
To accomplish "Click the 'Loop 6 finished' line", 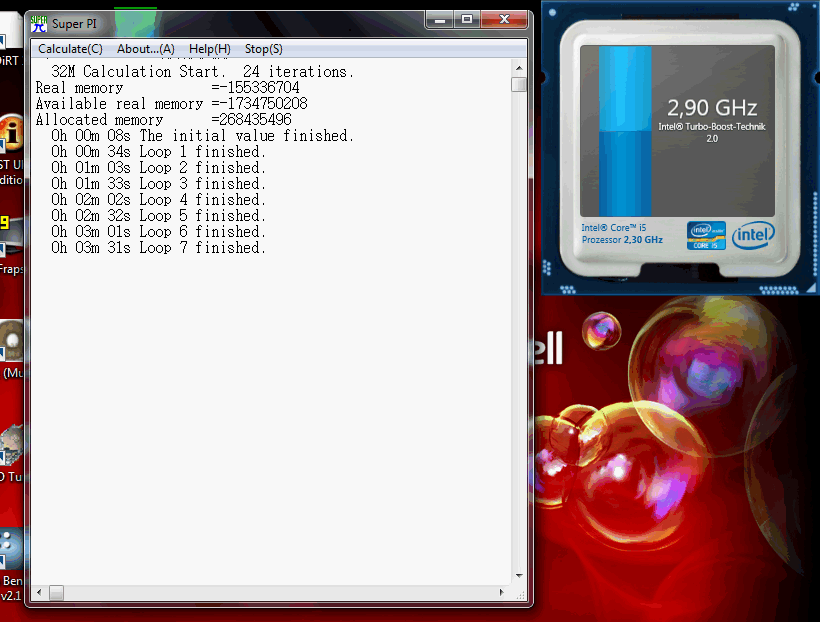I will (x=158, y=232).
